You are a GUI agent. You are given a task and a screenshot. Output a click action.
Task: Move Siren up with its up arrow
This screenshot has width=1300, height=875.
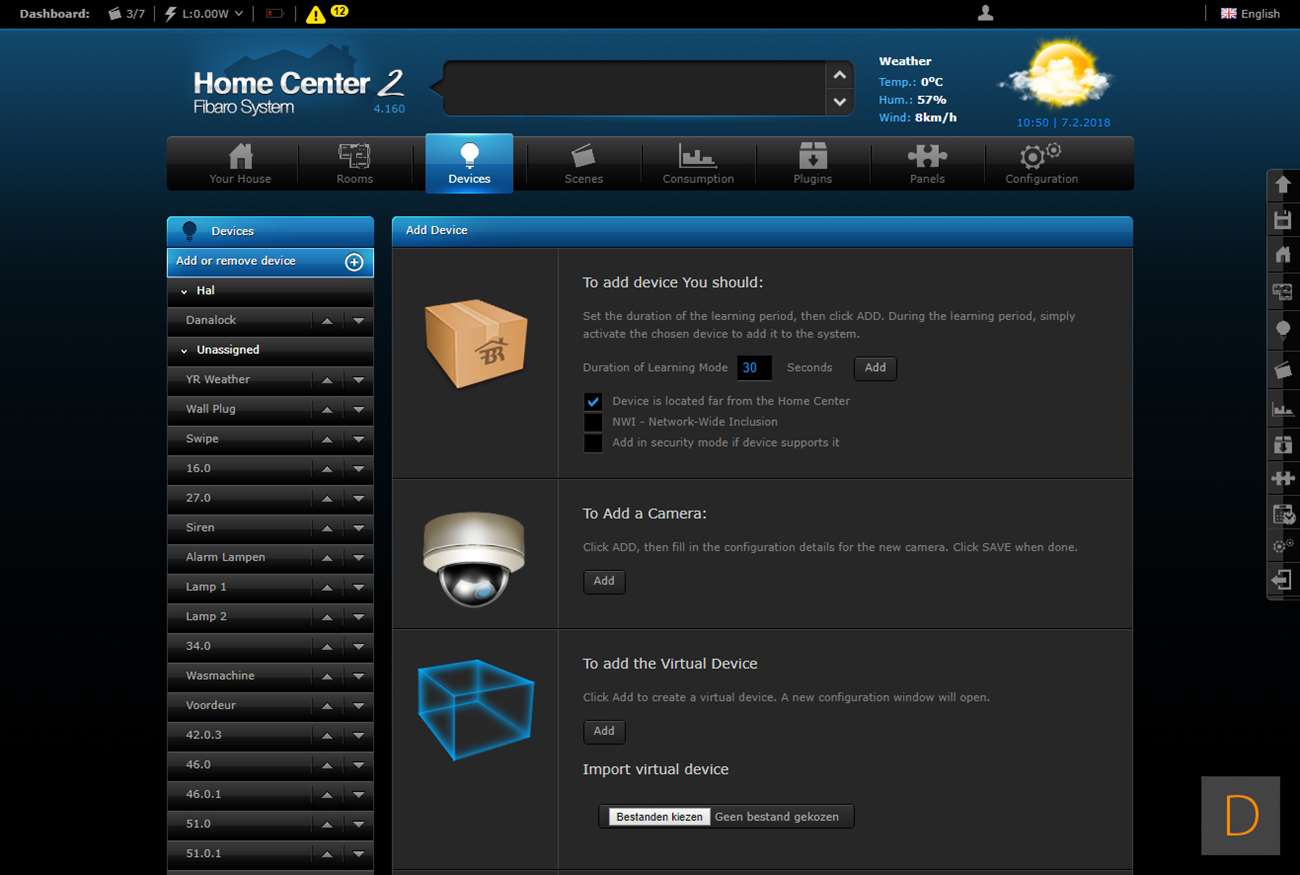[x=327, y=528]
